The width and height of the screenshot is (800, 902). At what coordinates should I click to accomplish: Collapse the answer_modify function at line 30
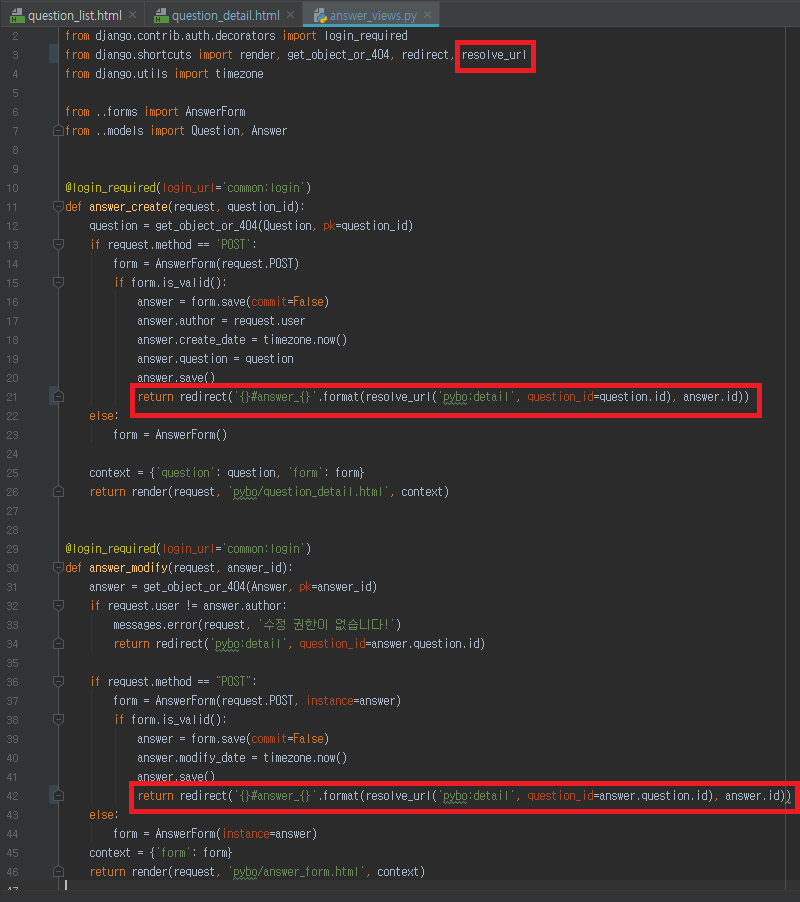coord(58,568)
